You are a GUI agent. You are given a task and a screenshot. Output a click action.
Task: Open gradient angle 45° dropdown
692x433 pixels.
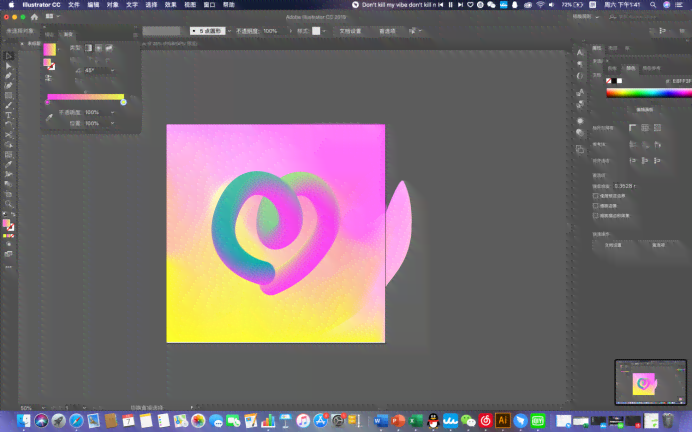click(x=113, y=71)
